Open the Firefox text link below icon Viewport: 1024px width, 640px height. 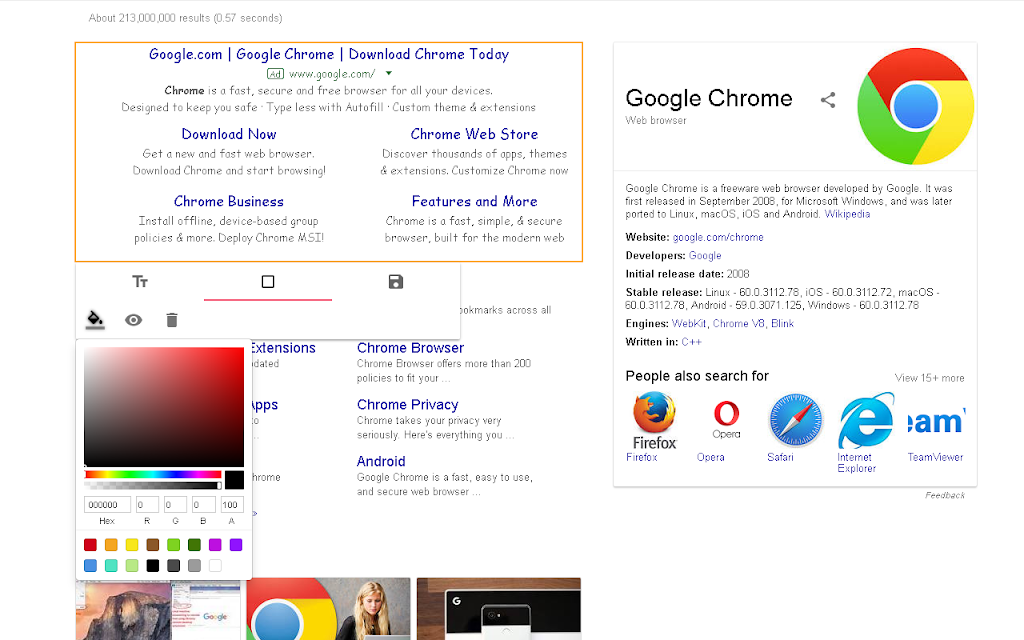click(641, 457)
